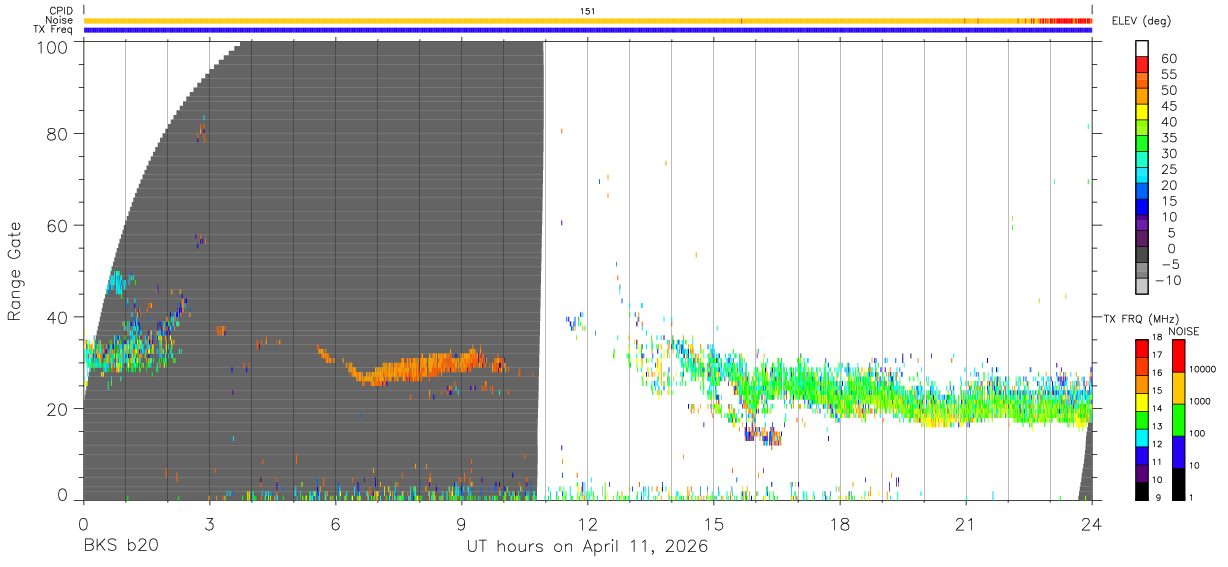
Task: Click the yellow Noise status bar
Action: point(588,20)
